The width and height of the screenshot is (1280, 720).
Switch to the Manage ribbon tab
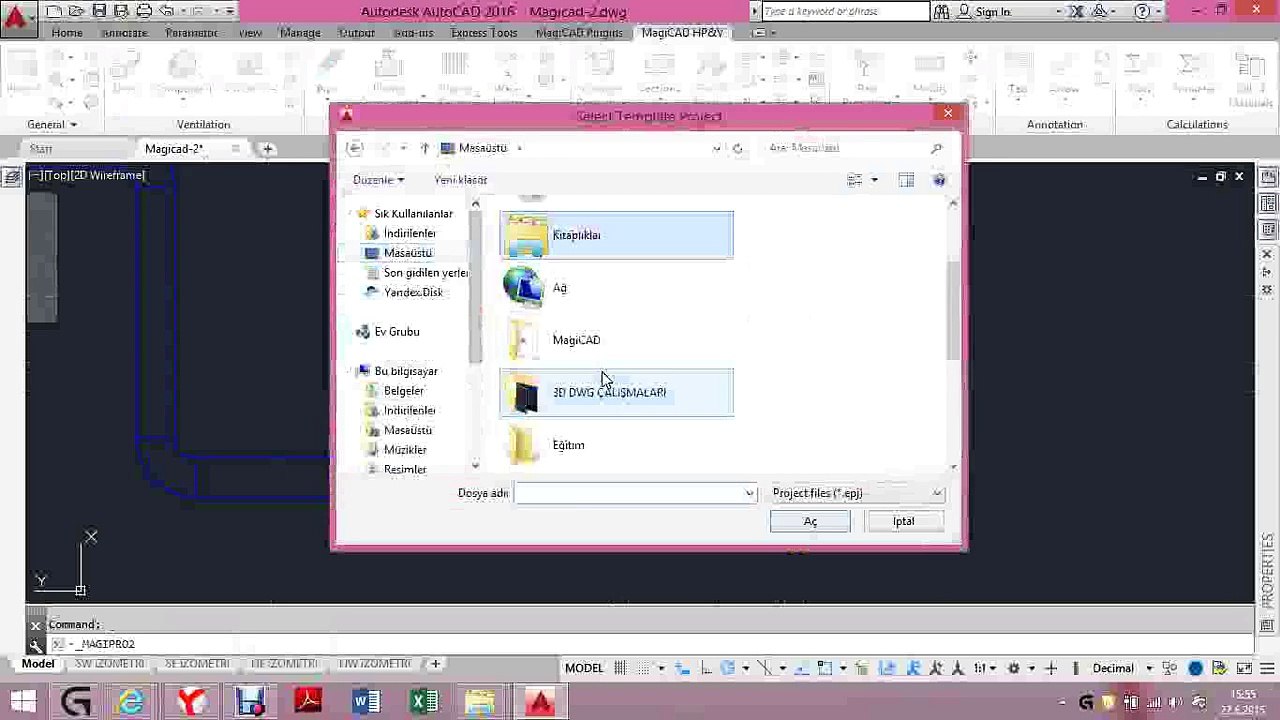tap(300, 33)
